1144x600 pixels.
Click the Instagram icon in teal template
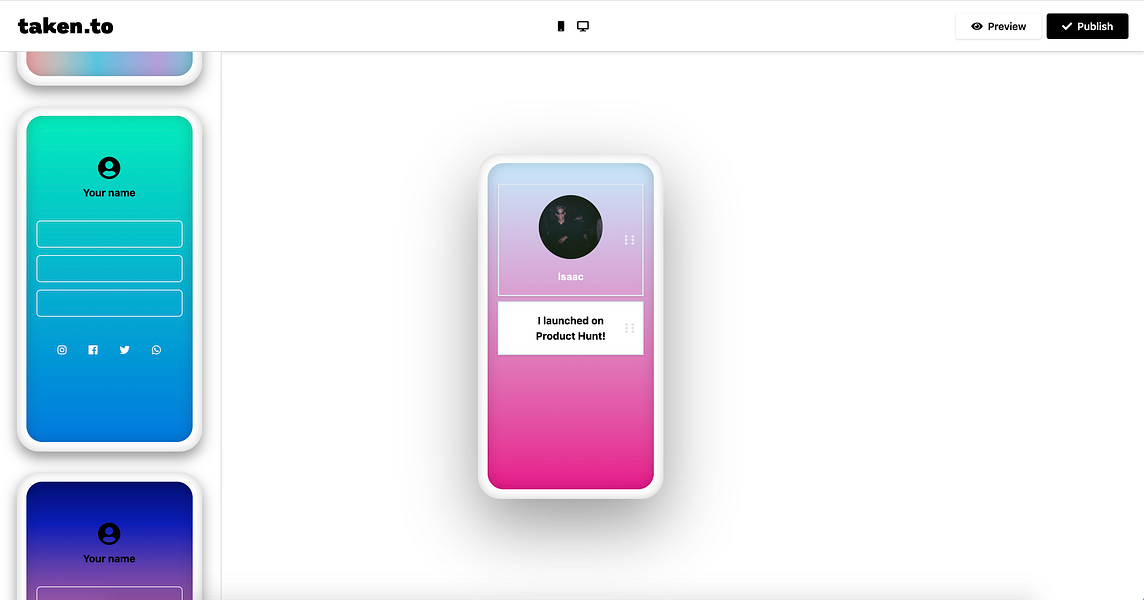[62, 350]
